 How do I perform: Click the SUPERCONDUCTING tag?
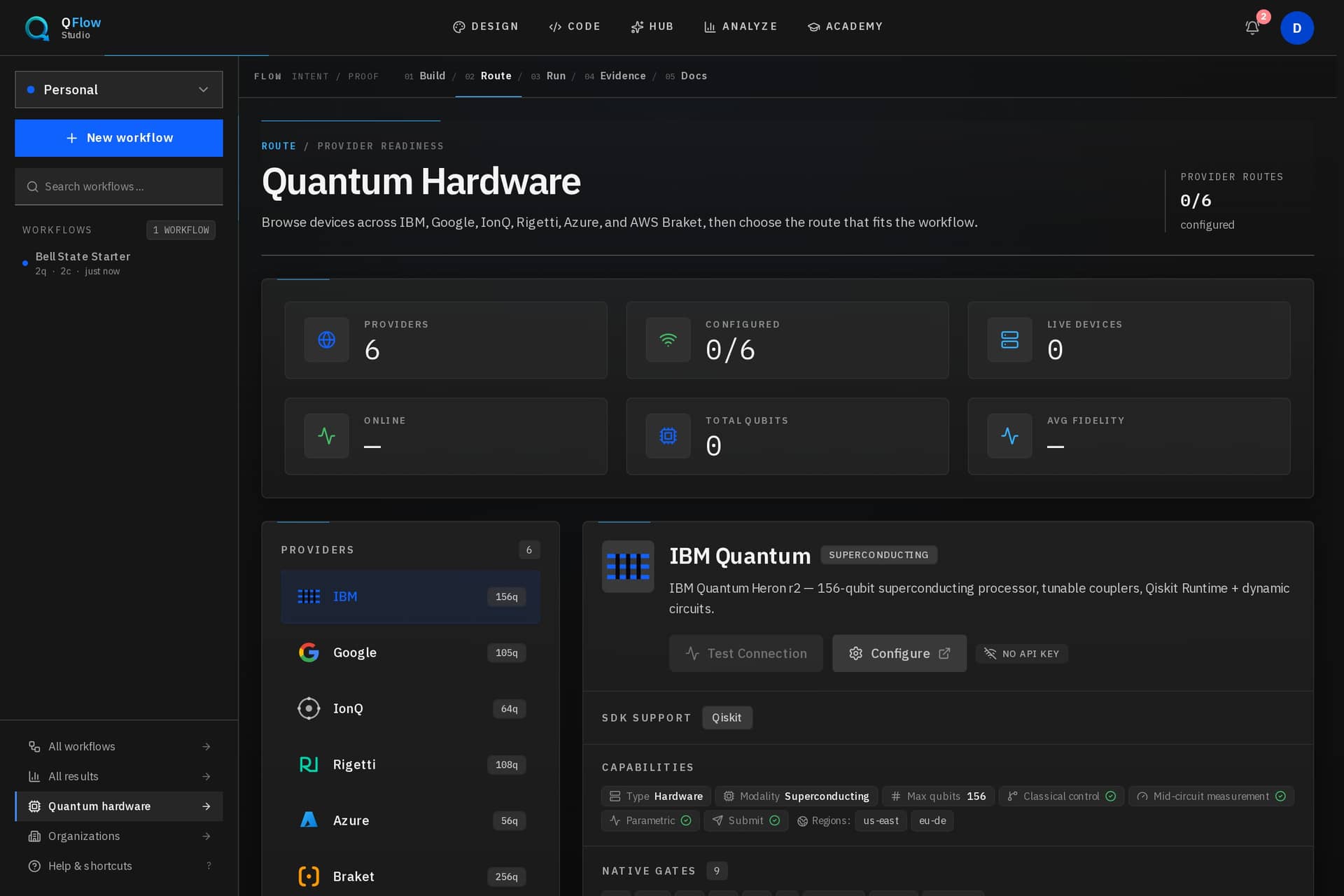[x=878, y=554]
